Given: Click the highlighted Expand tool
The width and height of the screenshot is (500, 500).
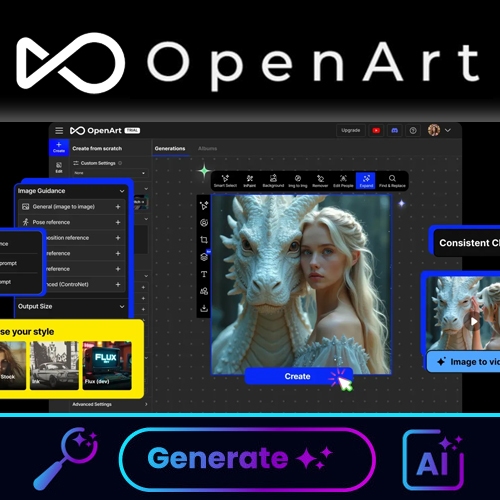Looking at the screenshot, I should [x=366, y=181].
